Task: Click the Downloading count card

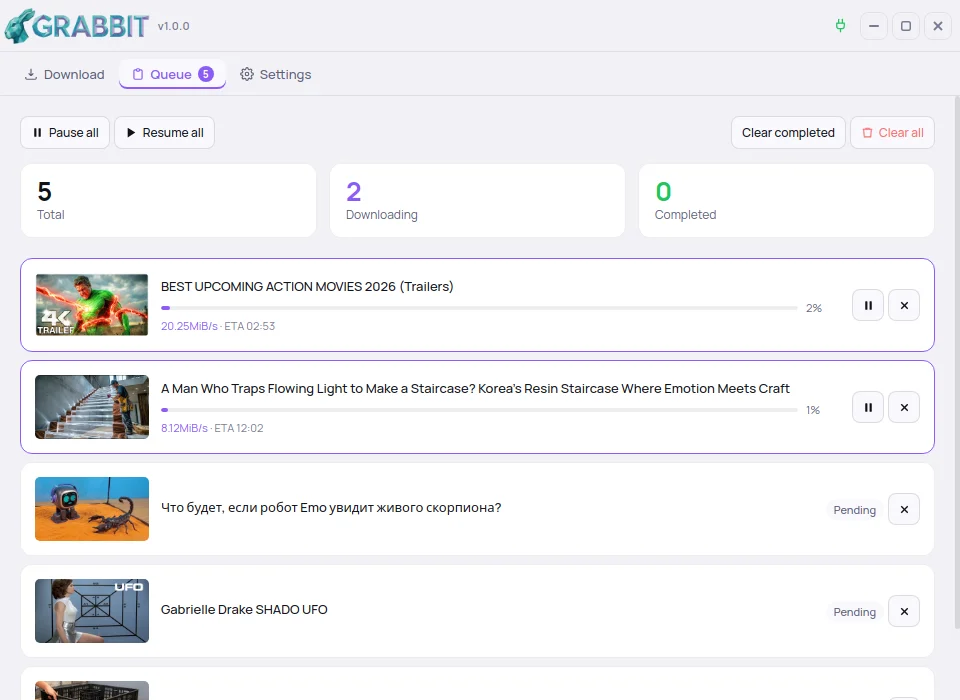Action: click(x=478, y=200)
